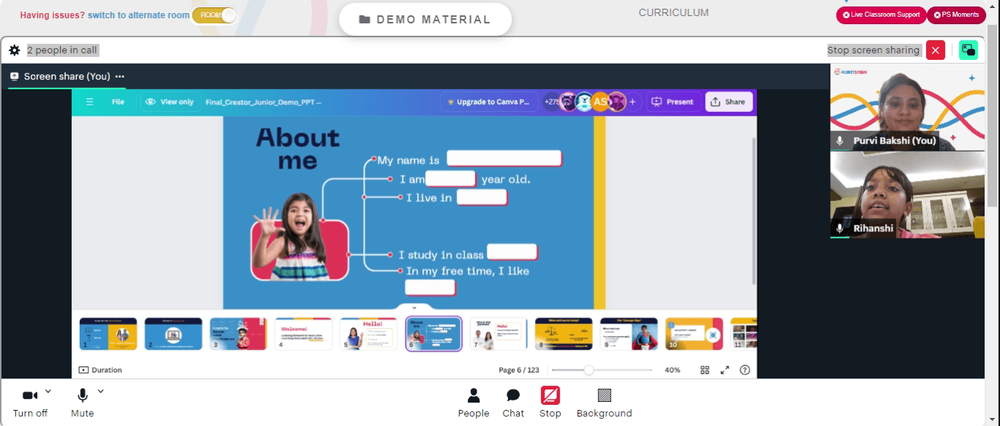This screenshot has height=426, width=1000.
Task: Collapse the page thumbnails chevron
Action: click(x=413, y=307)
